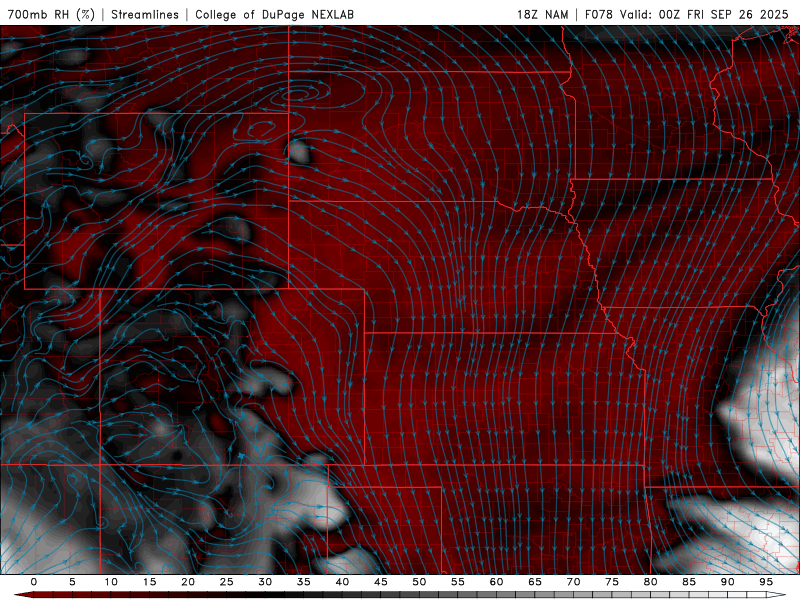Click the 55 label on the legend
Screen dimensions: 800x600
pyautogui.click(x=458, y=582)
